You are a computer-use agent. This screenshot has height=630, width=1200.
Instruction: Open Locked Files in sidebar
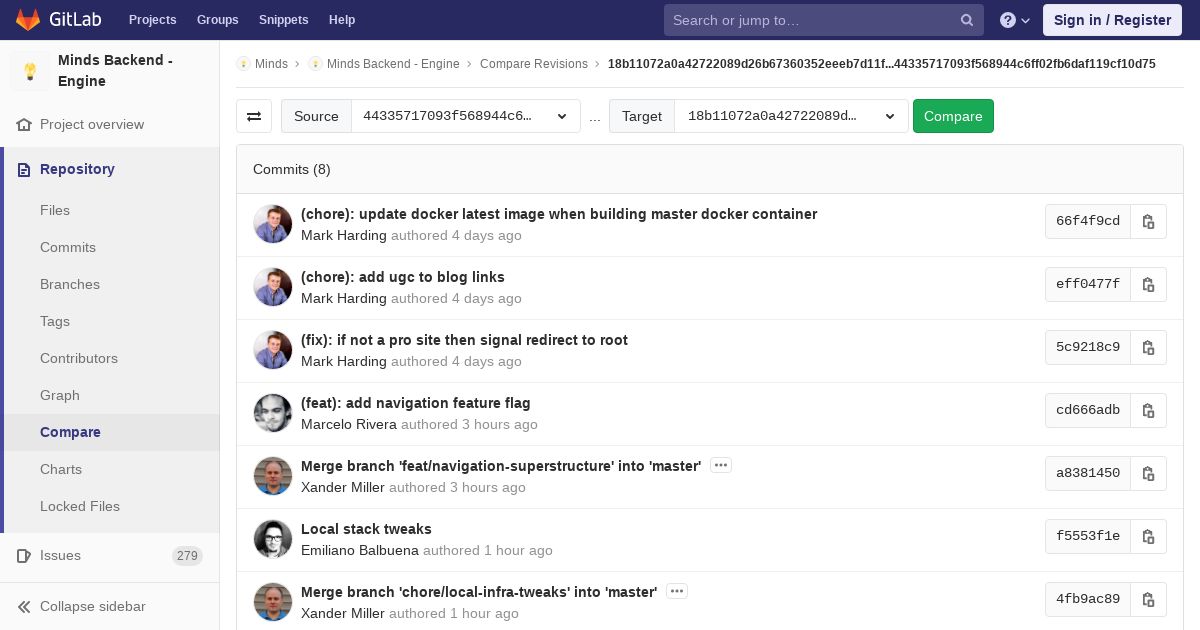[80, 507]
